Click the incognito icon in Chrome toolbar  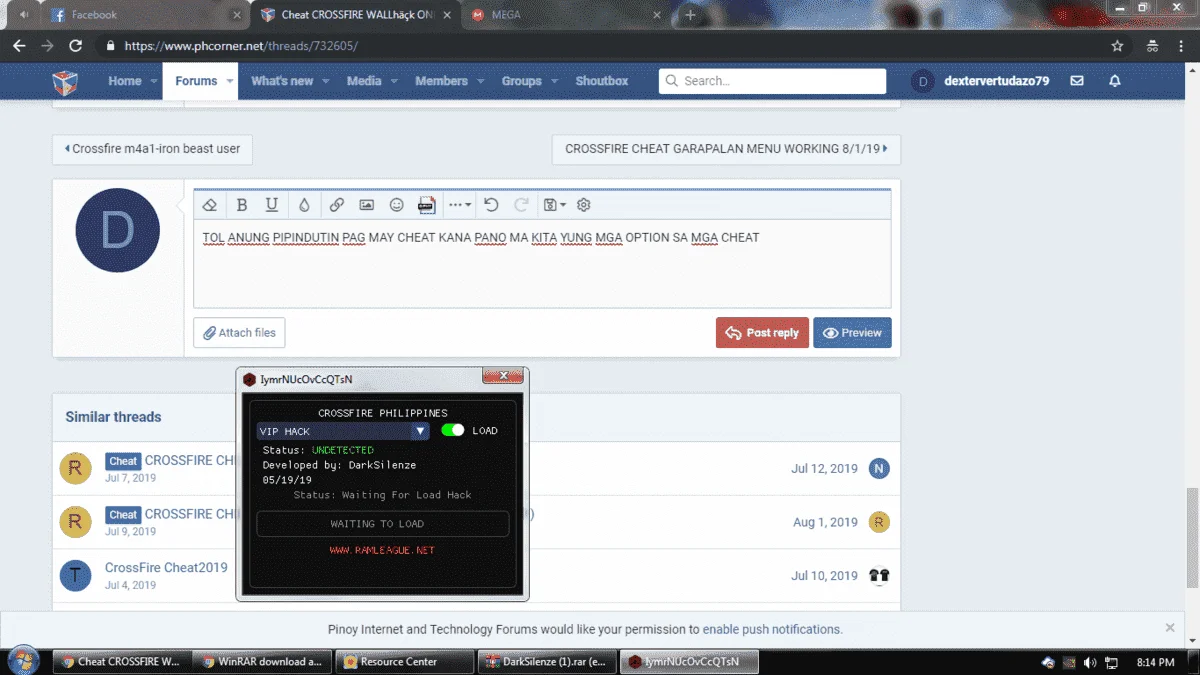coord(1152,46)
